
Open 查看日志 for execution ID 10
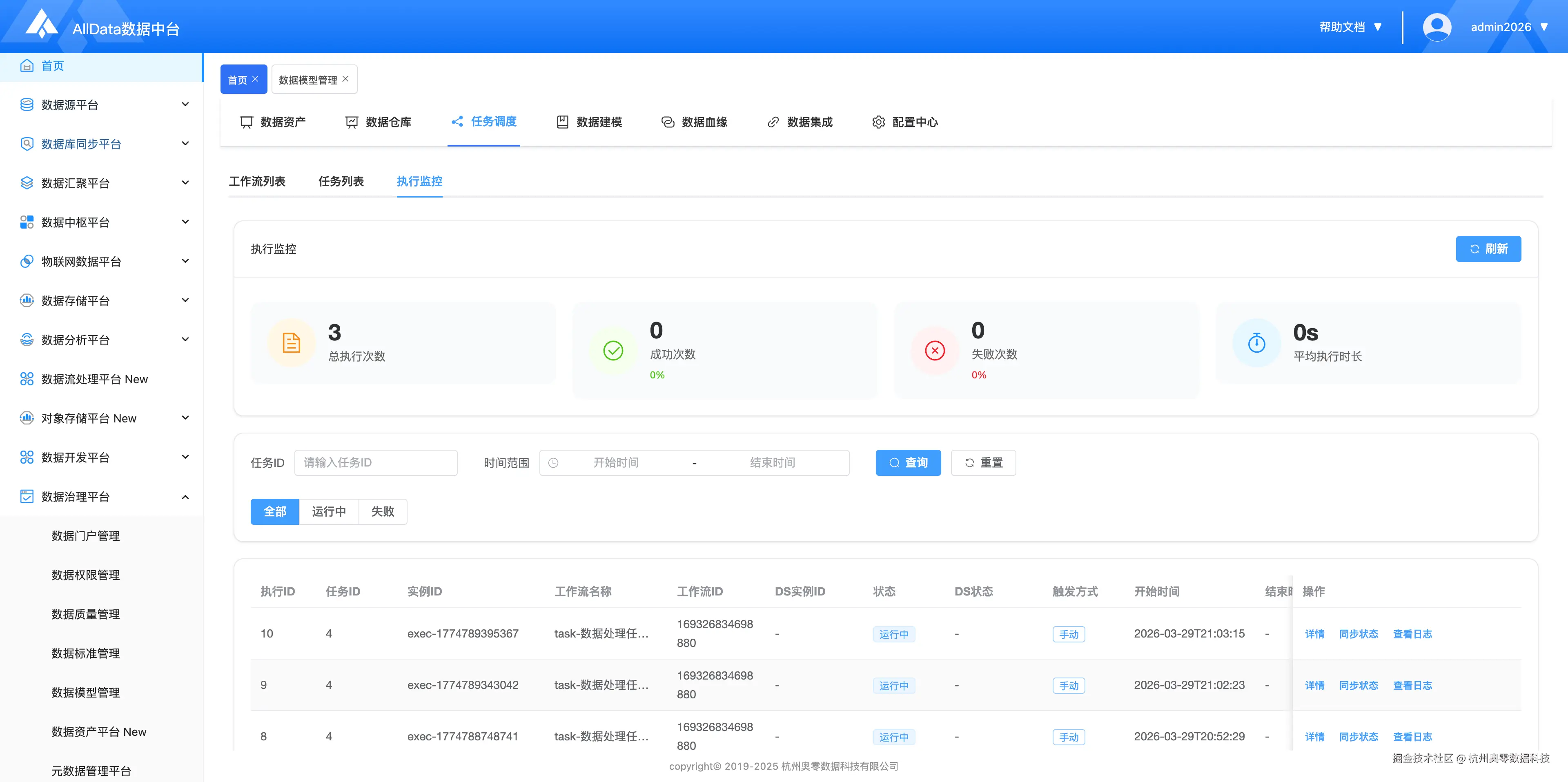click(x=1412, y=633)
